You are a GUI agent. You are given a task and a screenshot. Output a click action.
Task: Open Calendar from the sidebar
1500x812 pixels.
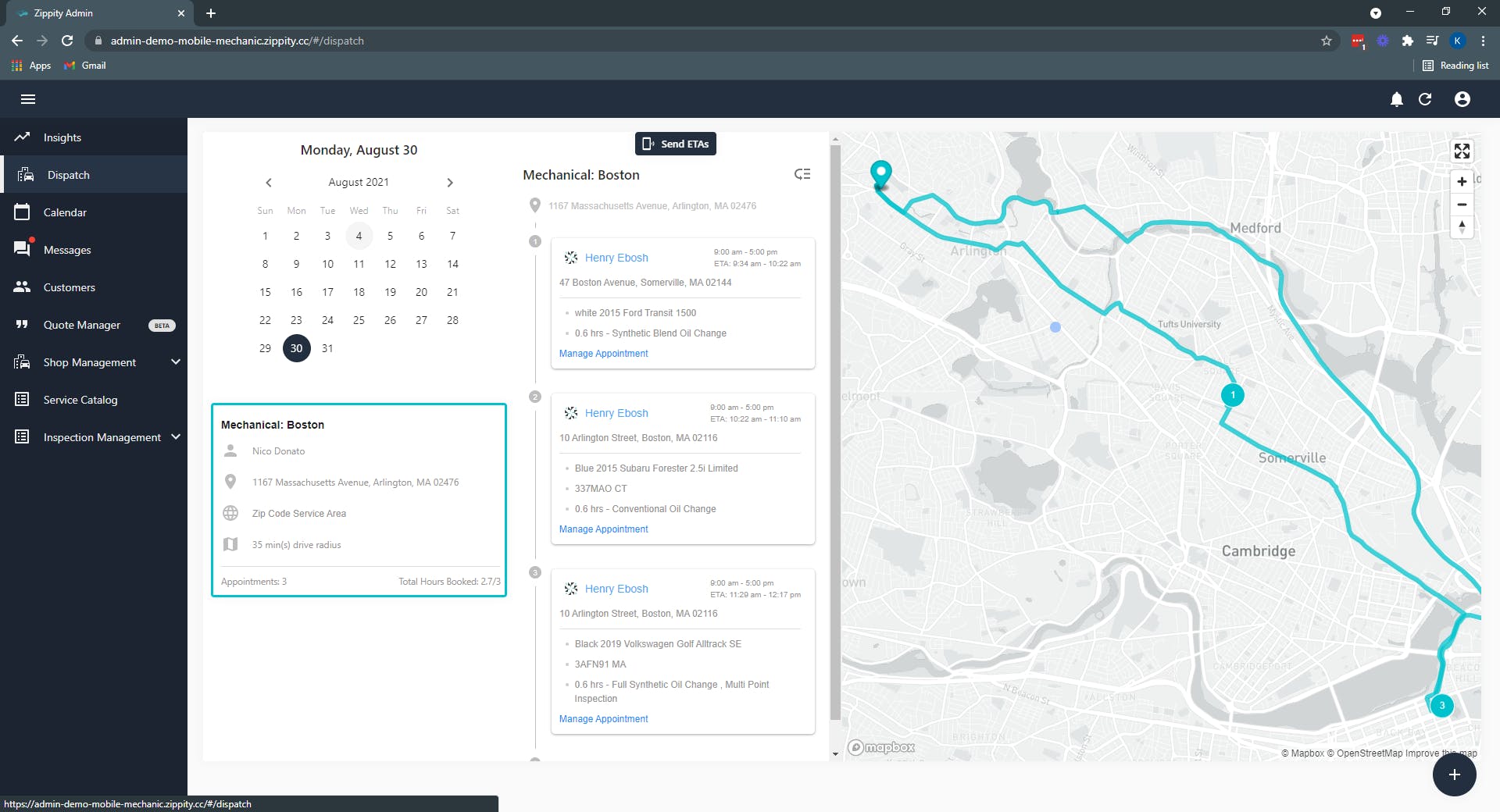tap(94, 212)
